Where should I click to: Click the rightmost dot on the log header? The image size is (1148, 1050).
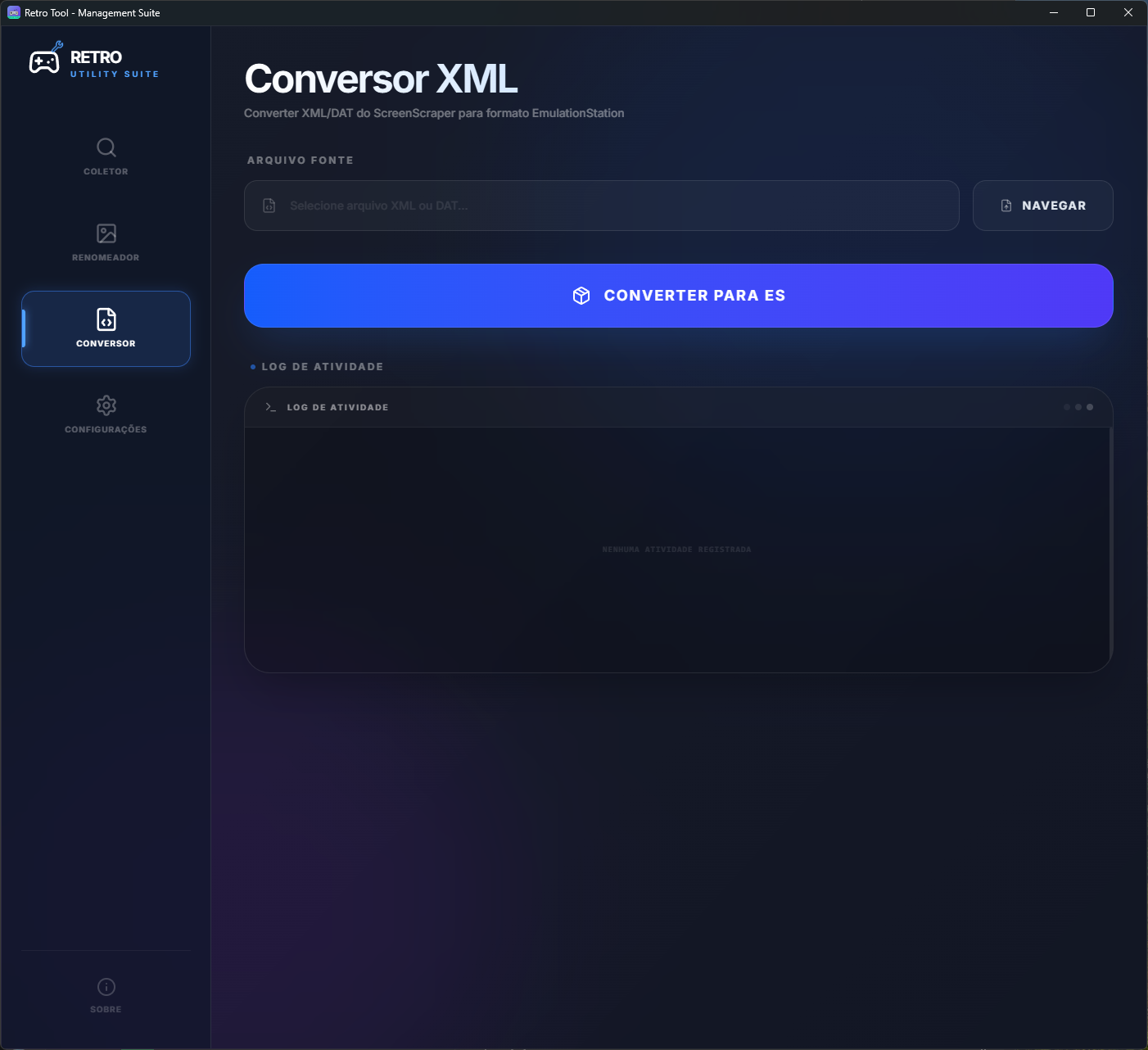coord(1089,406)
